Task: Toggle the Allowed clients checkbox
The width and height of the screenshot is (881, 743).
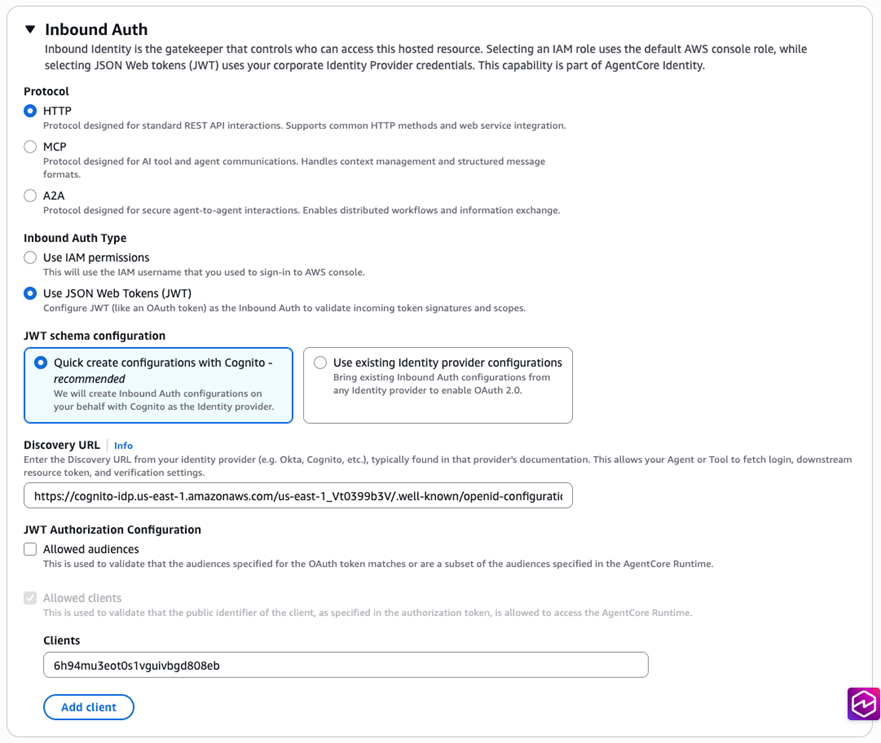Action: 30,598
